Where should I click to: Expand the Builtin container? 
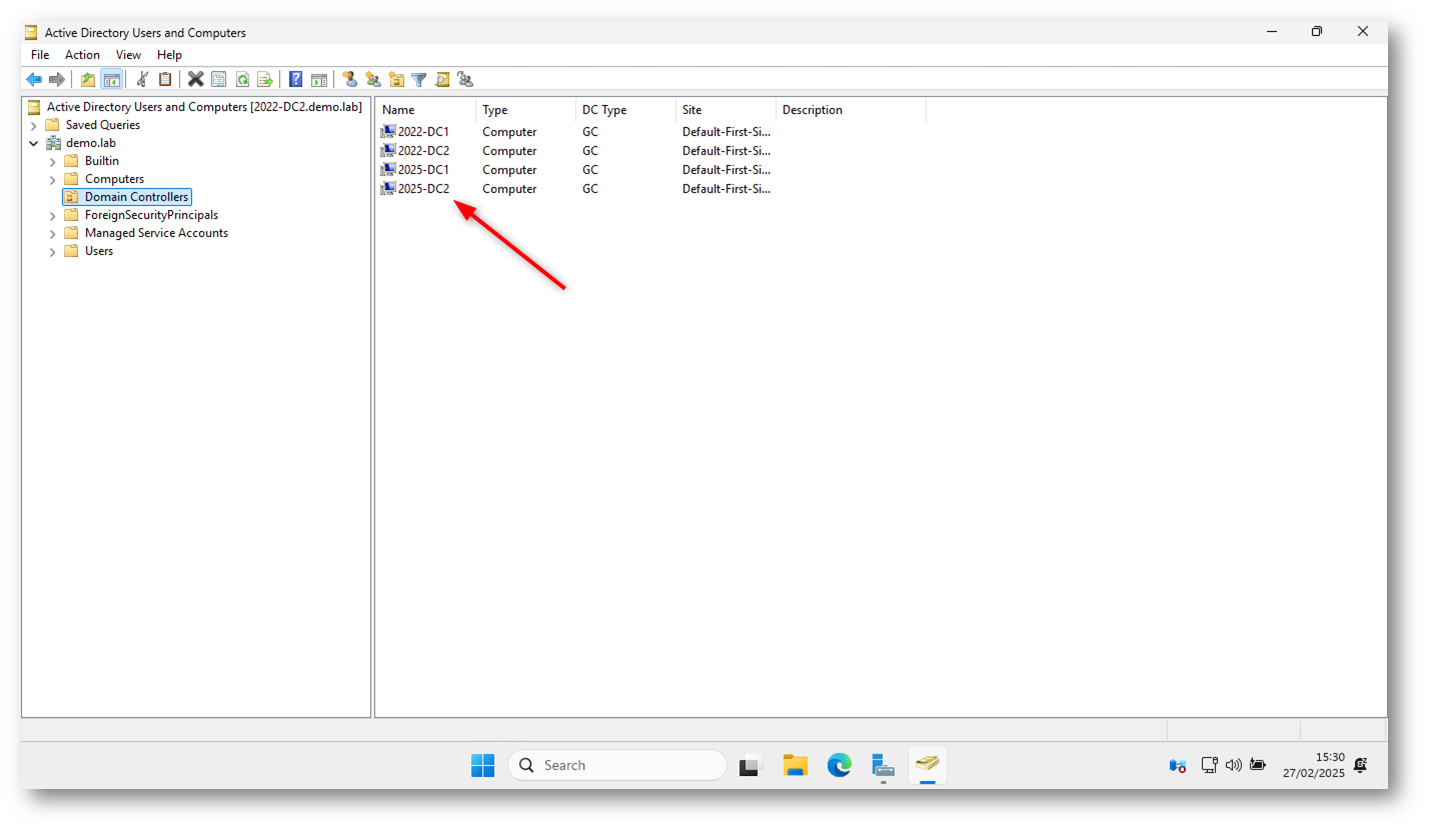(x=52, y=161)
